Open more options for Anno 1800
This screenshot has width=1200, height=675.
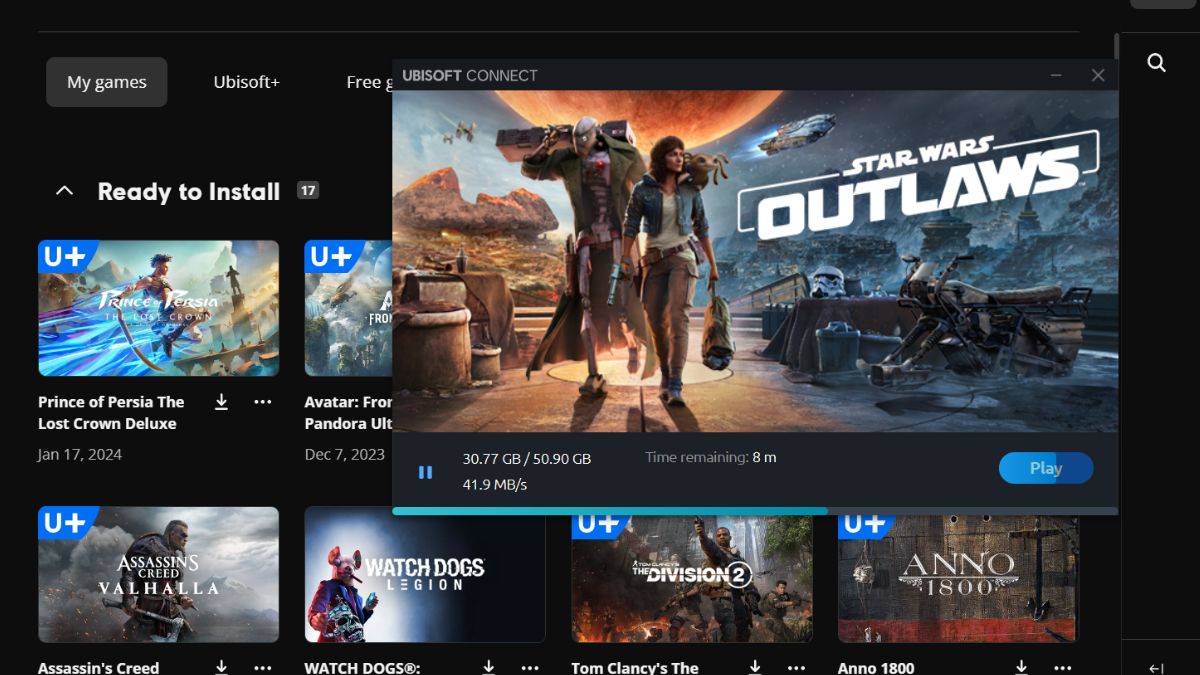coord(1063,667)
